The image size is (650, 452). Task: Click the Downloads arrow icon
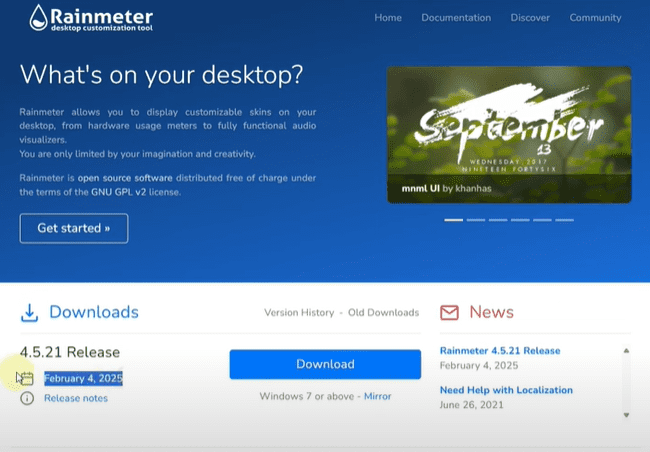pos(30,313)
